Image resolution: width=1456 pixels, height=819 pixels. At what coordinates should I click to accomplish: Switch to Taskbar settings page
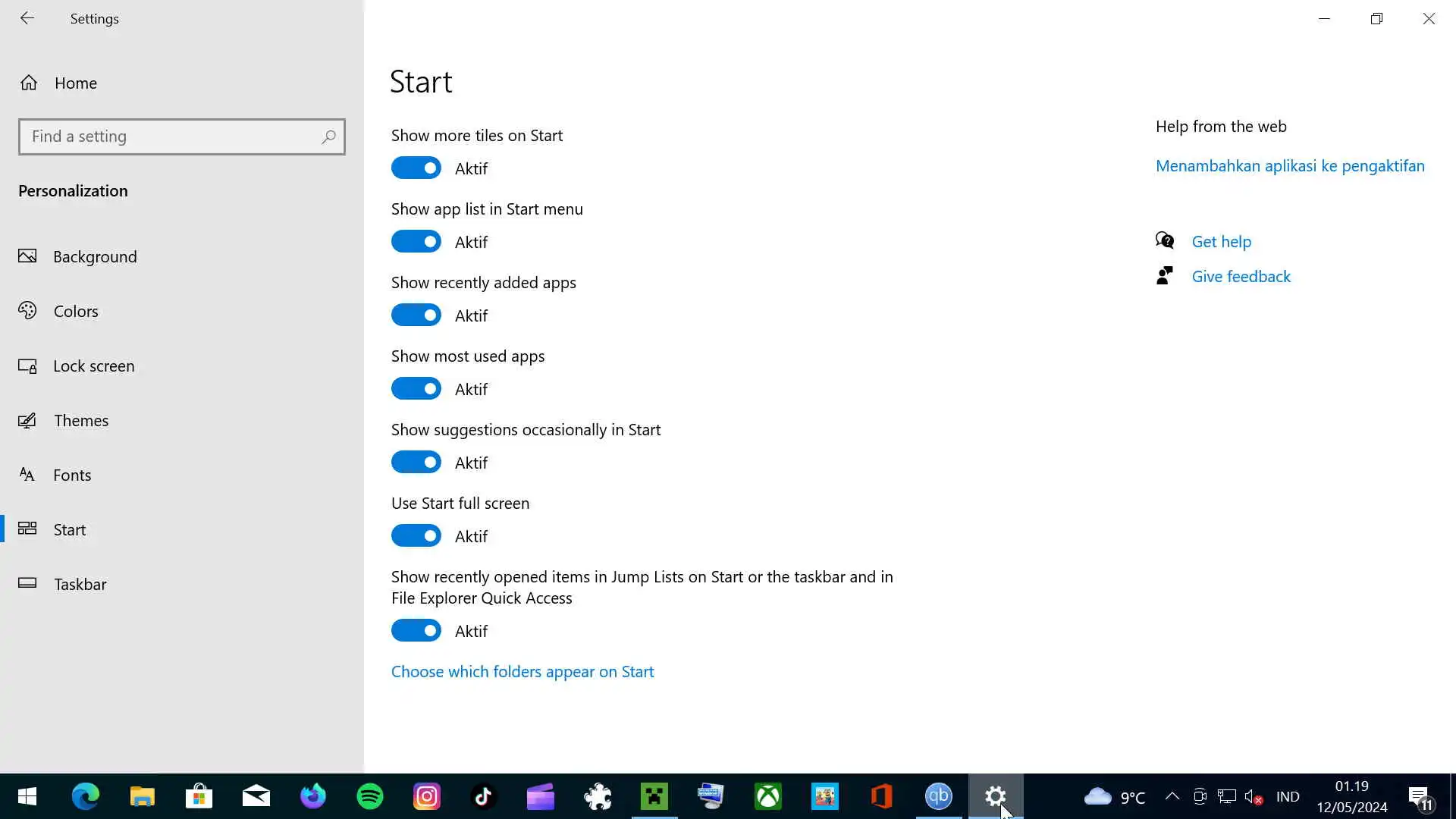[80, 584]
